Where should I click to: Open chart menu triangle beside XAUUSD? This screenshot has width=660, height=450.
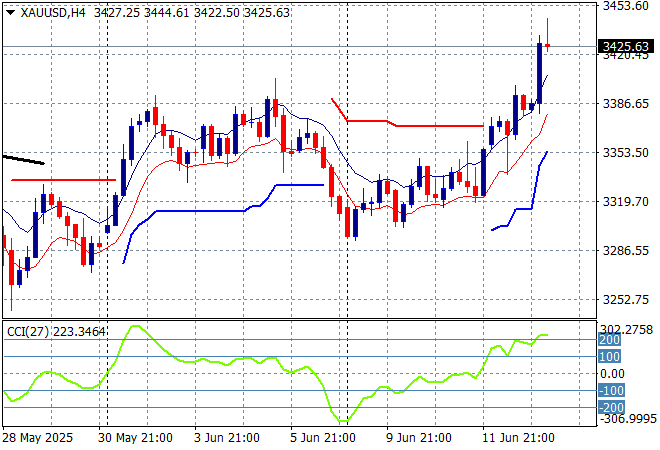pyautogui.click(x=11, y=13)
